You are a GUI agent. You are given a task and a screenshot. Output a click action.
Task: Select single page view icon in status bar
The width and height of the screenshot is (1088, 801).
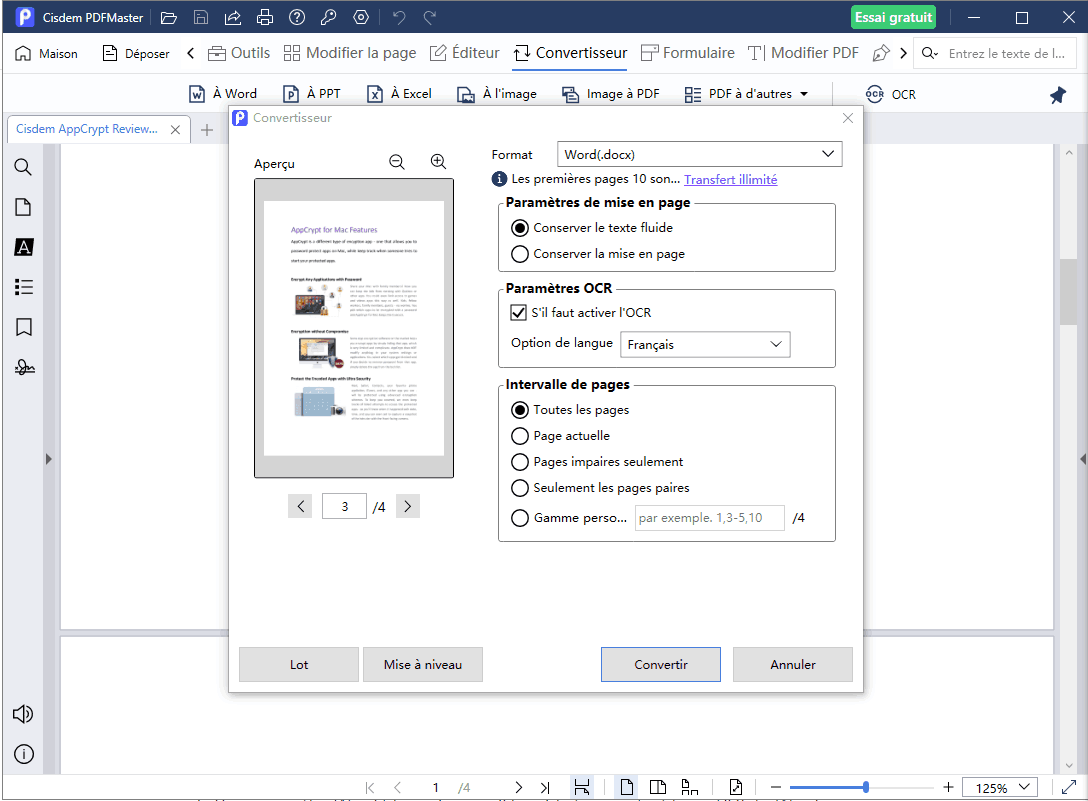coord(627,787)
